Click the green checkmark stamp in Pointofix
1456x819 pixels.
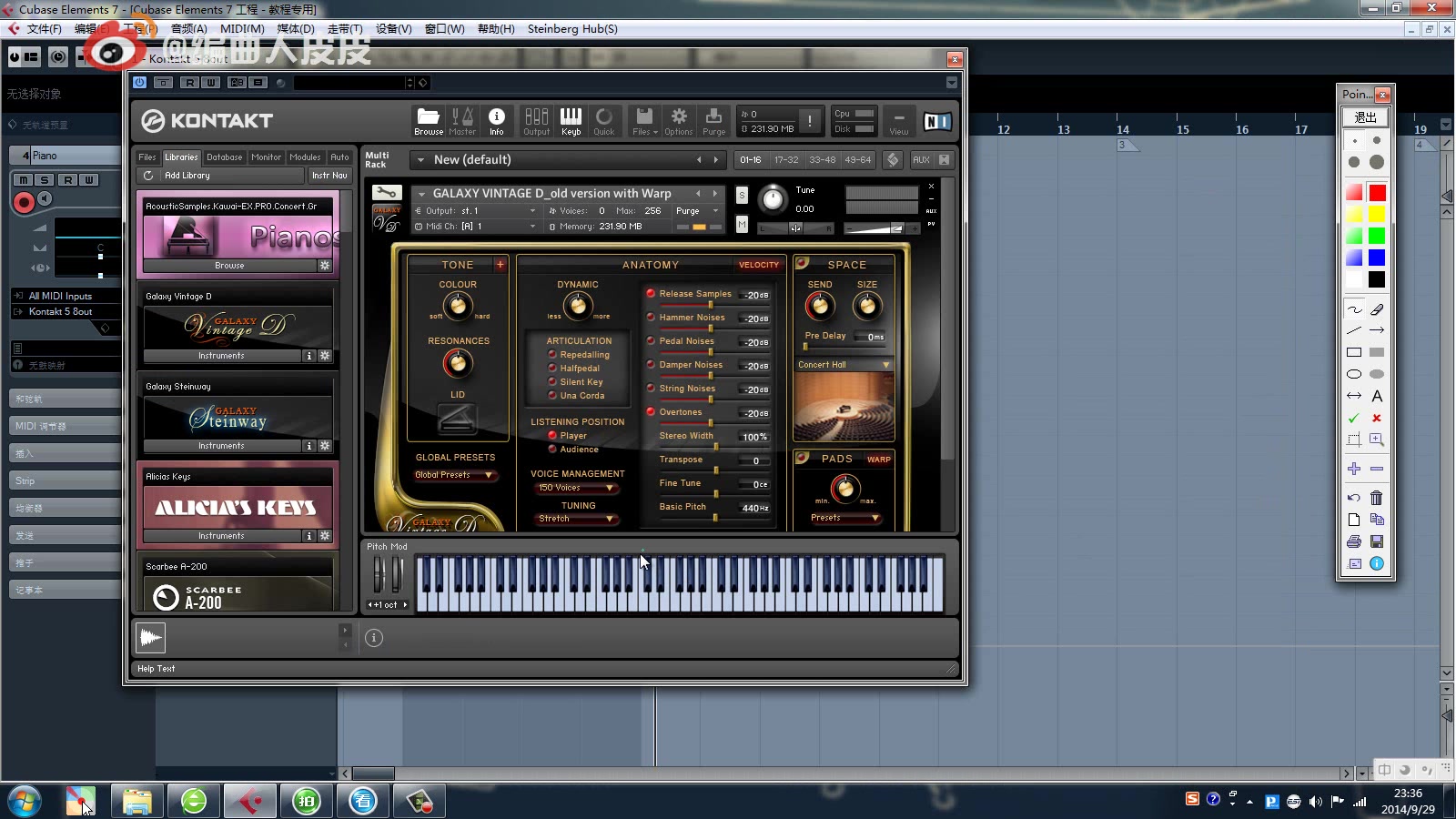(1354, 418)
